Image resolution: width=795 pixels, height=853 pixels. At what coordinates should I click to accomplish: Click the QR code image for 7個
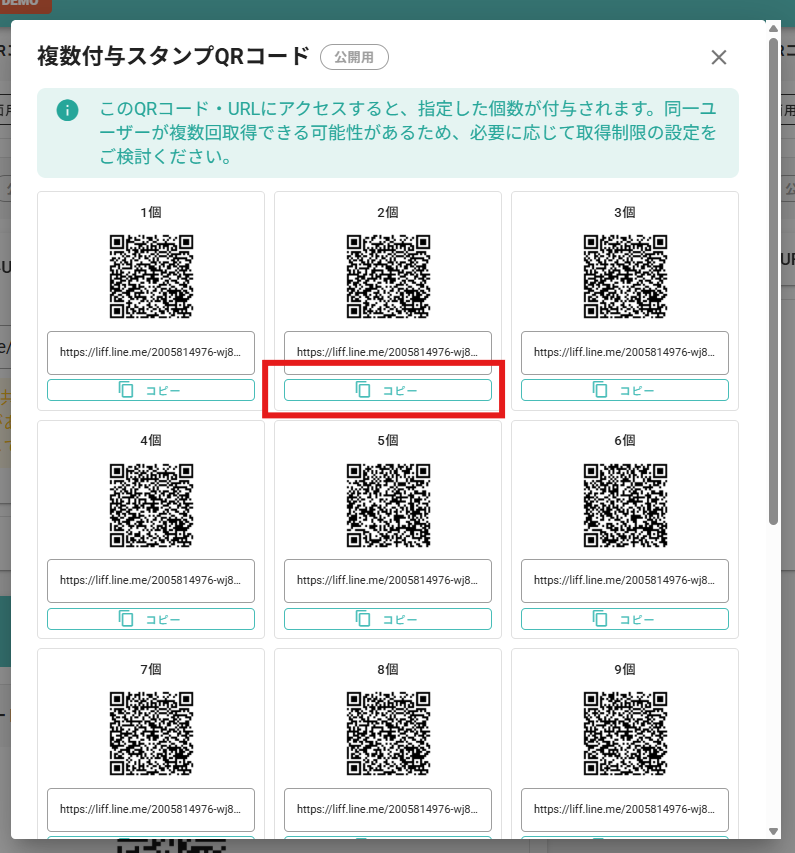click(151, 733)
